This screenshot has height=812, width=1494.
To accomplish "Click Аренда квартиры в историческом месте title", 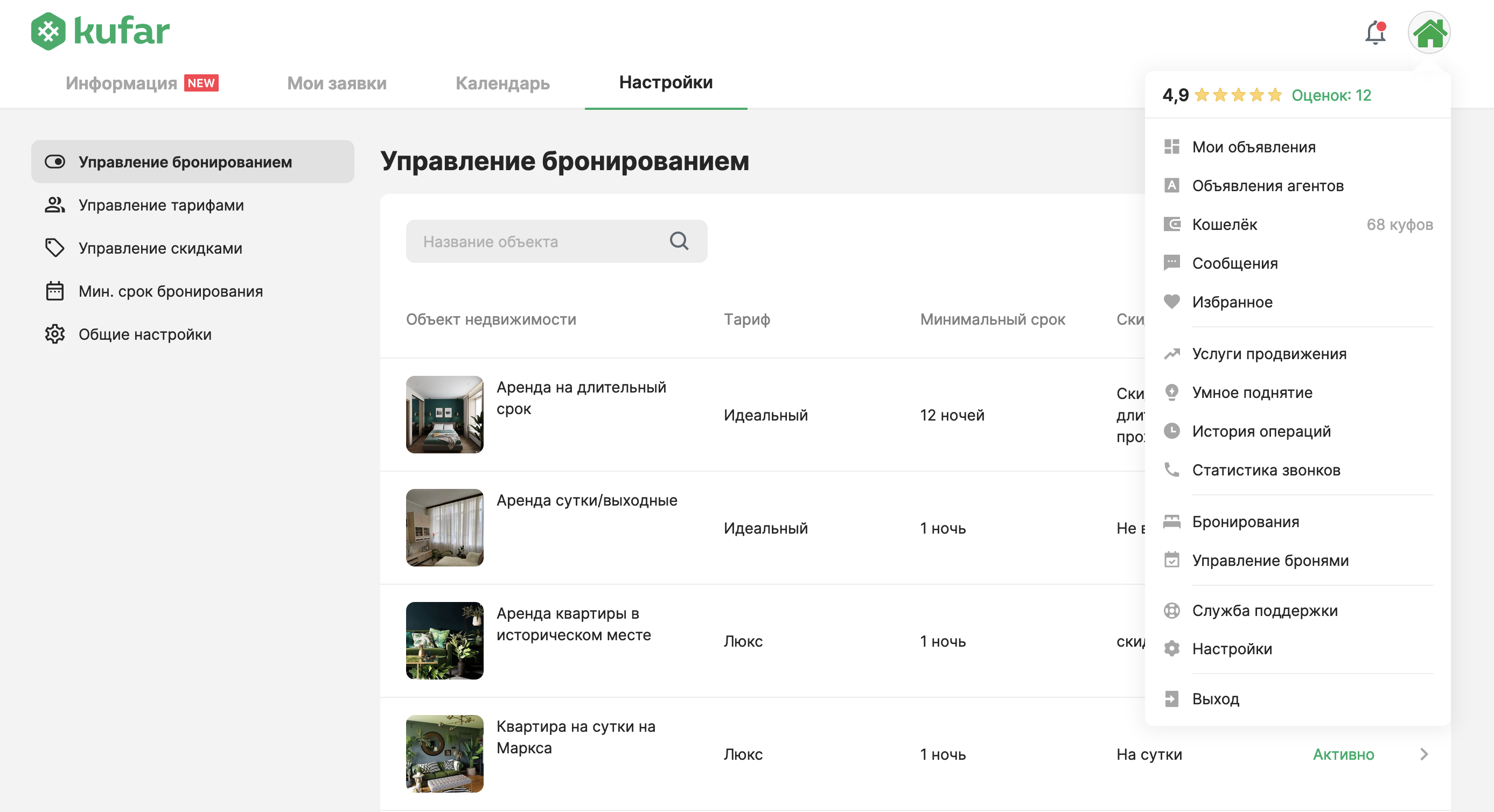I will point(574,624).
